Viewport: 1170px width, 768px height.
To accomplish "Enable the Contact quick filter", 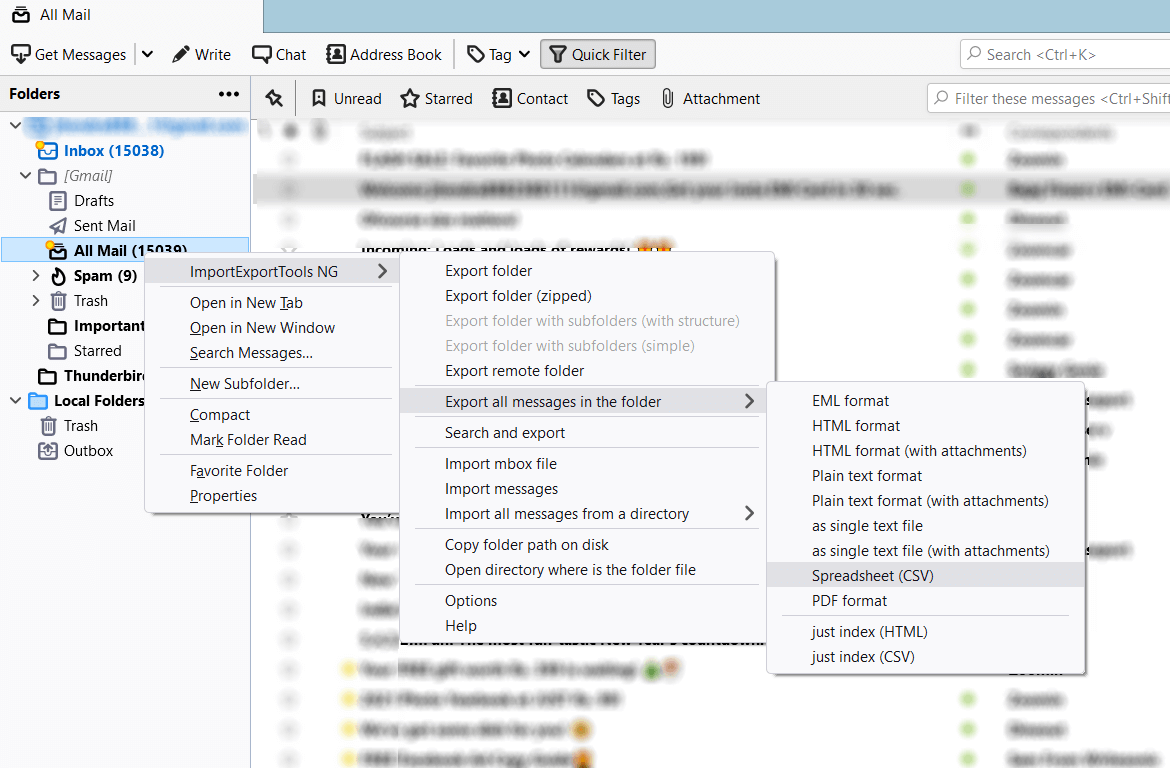I will pos(530,97).
